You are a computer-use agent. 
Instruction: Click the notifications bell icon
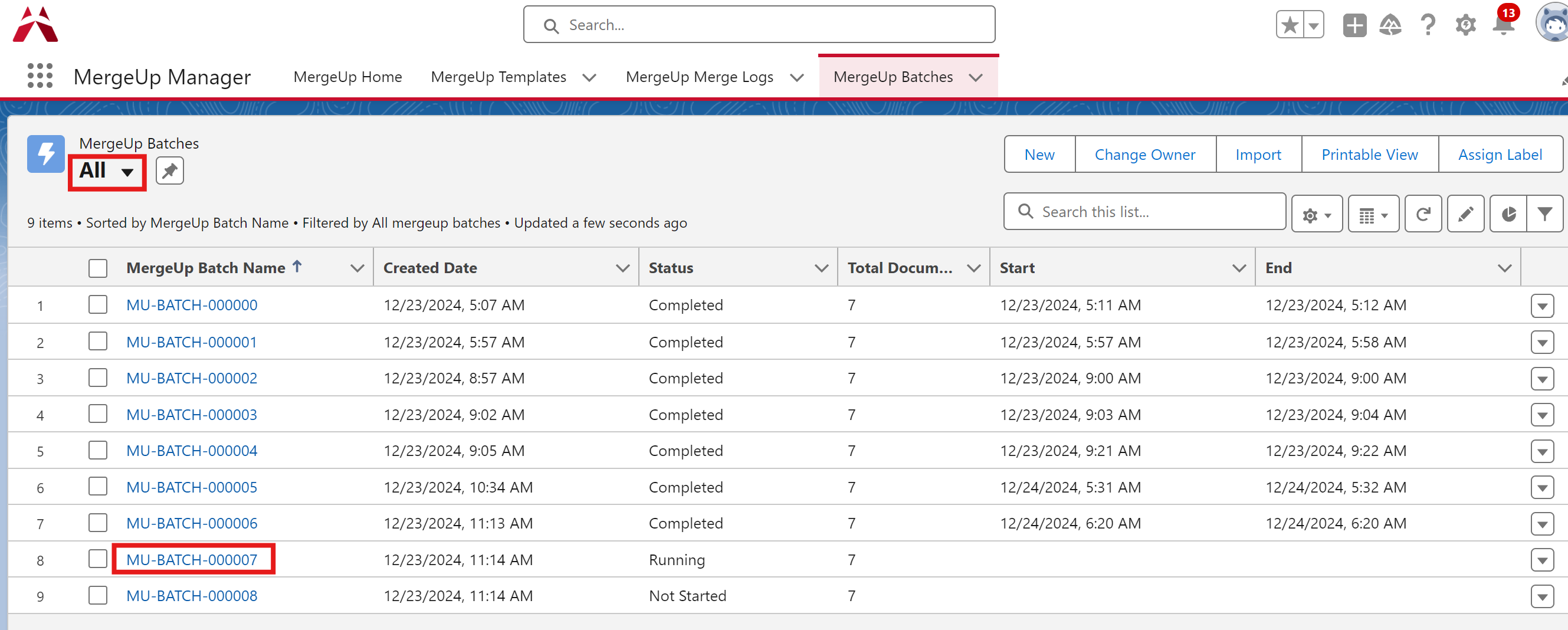(1503, 25)
